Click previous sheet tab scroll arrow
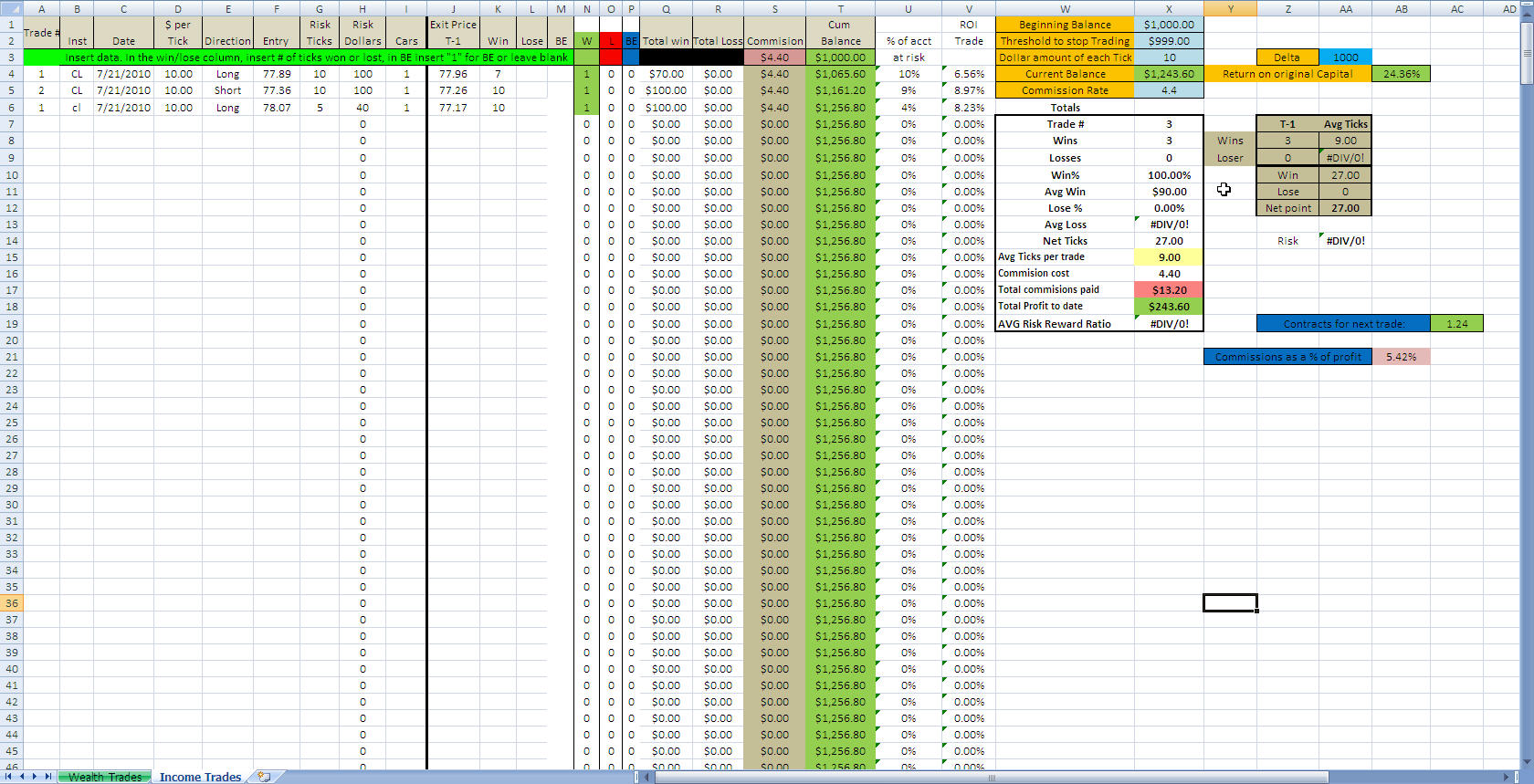The image size is (1534, 784). [23, 777]
